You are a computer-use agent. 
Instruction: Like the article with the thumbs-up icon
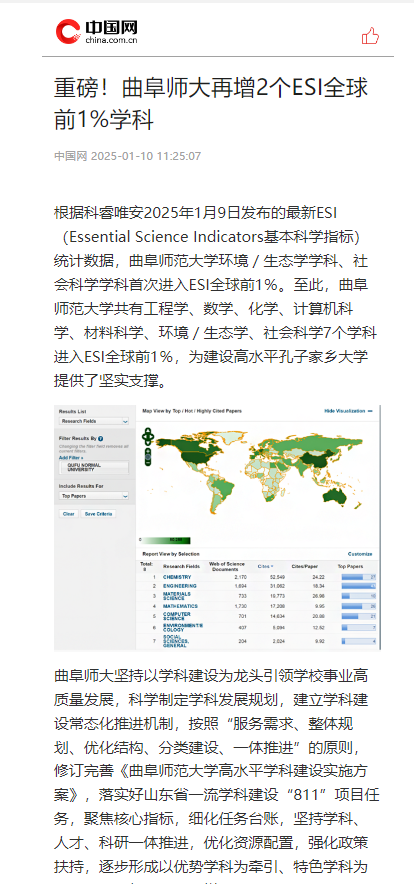[x=370, y=36]
